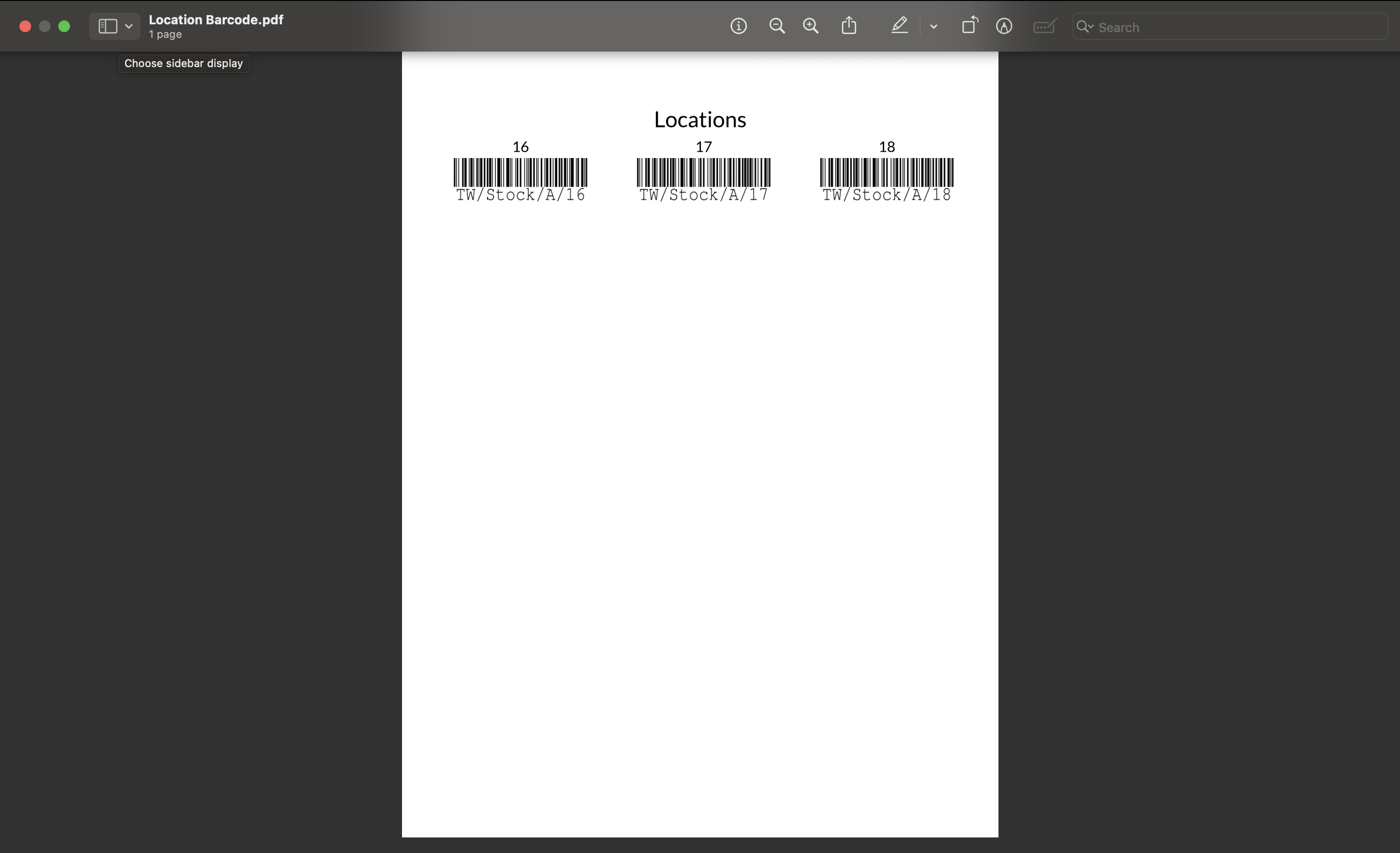Image resolution: width=1400 pixels, height=853 pixels.
Task: Click the Locations page title
Action: [x=700, y=119]
